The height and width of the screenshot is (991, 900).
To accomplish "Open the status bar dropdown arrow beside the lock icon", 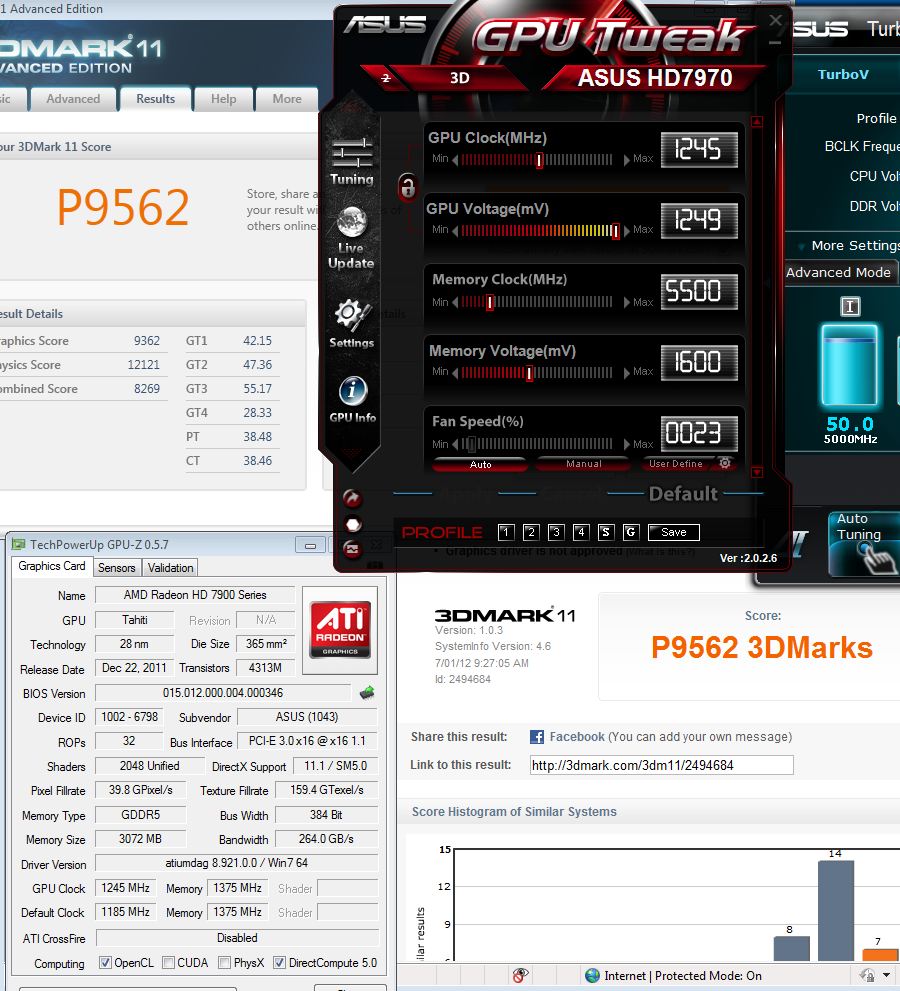I will [885, 975].
